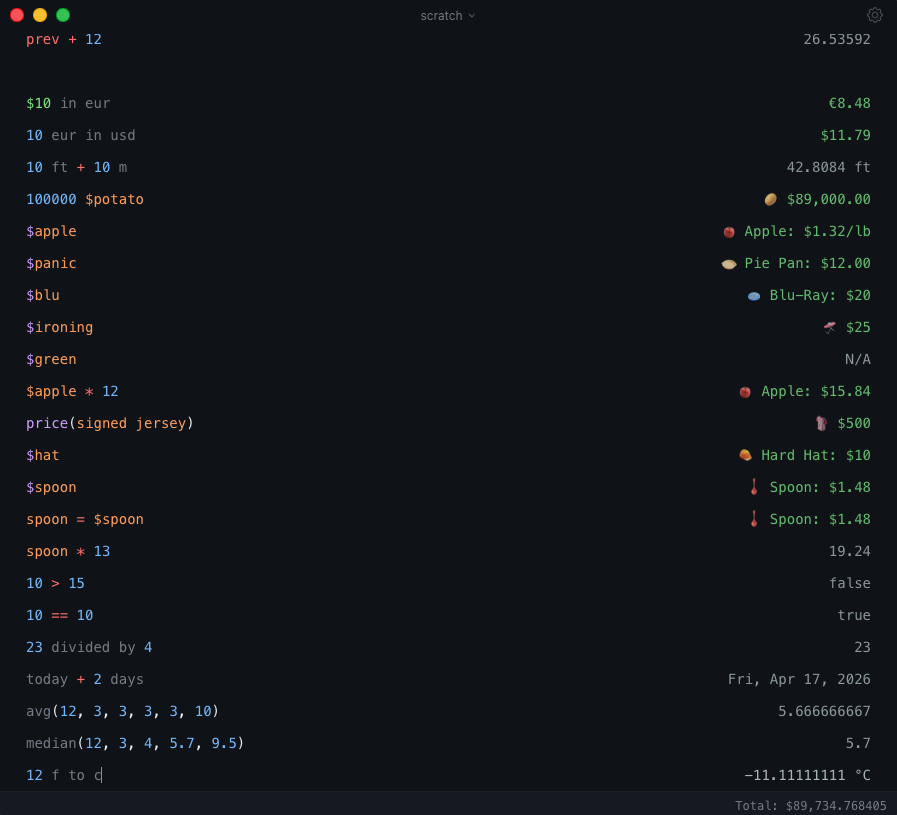The height and width of the screenshot is (815, 897).
Task: Select the median(12, 3, 4, 5.7, 9.5) expression
Action: coord(134,743)
